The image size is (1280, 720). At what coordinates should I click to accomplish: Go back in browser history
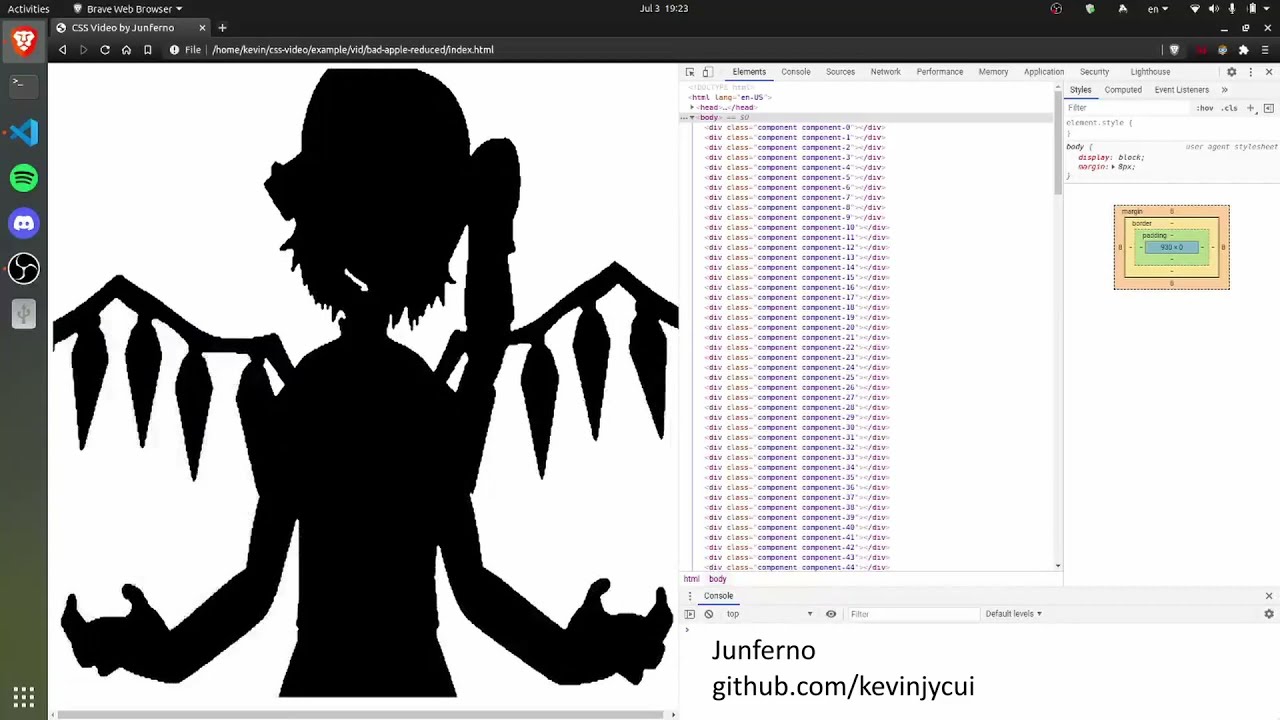point(62,50)
